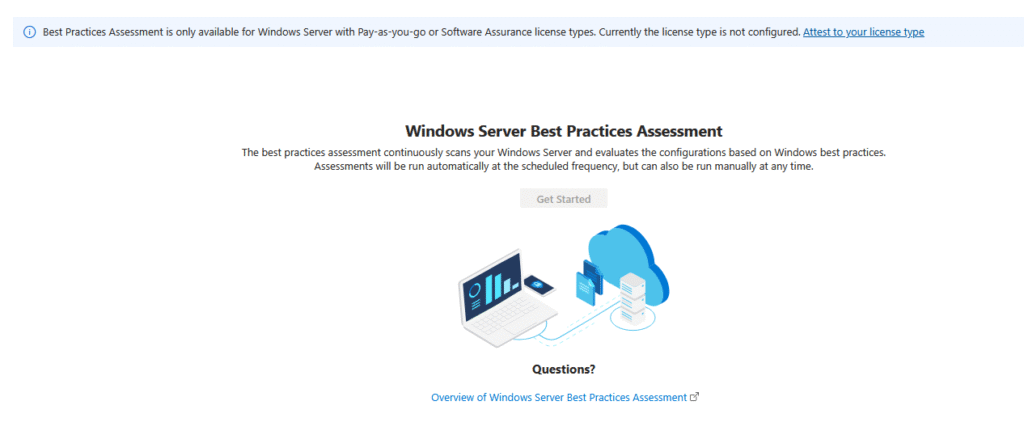Screen dimensions: 1024x435
Task: Click the Questions? heading
Action: [564, 369]
